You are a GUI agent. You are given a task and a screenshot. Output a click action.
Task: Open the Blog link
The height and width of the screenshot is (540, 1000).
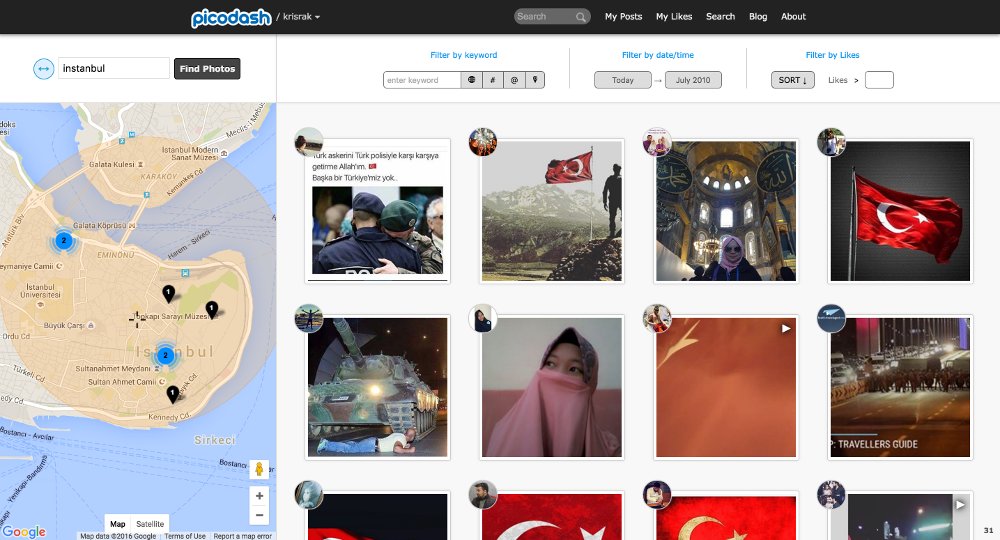(758, 17)
